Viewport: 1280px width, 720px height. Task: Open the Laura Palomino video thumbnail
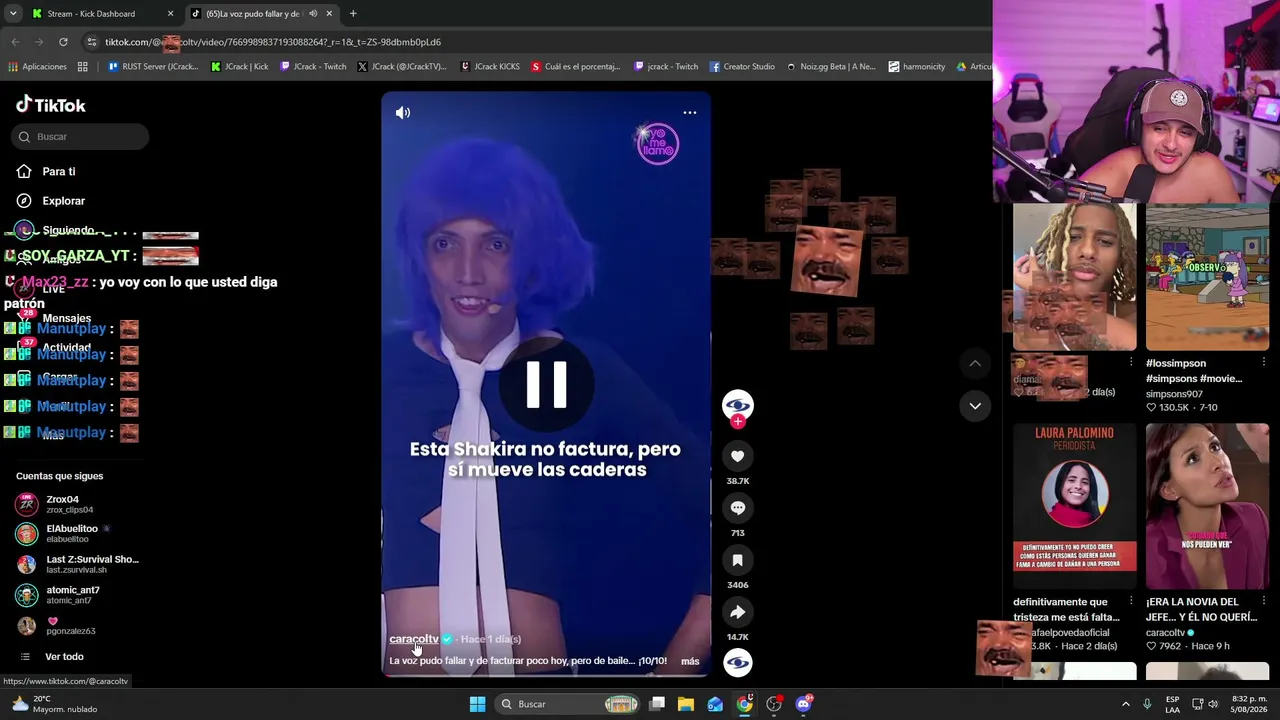pyautogui.click(x=1075, y=506)
